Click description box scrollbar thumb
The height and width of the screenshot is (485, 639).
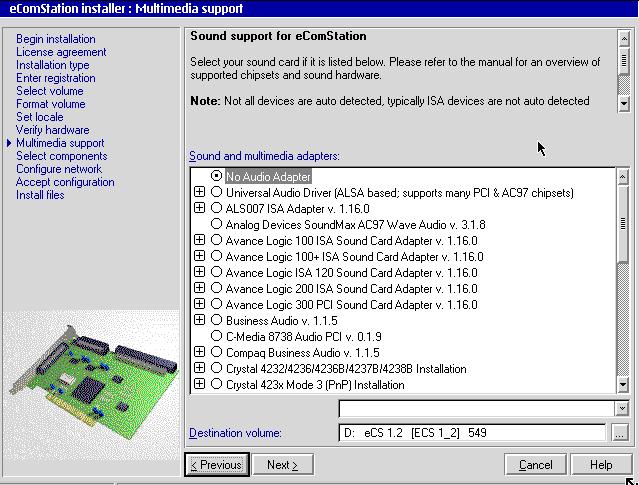pyautogui.click(x=624, y=61)
